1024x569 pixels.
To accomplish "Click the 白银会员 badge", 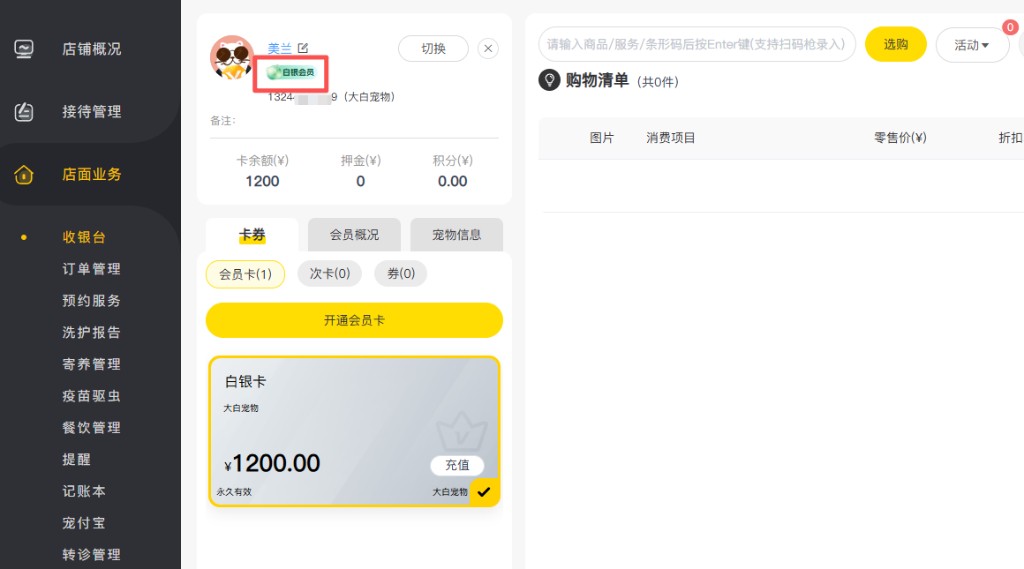I will [291, 72].
